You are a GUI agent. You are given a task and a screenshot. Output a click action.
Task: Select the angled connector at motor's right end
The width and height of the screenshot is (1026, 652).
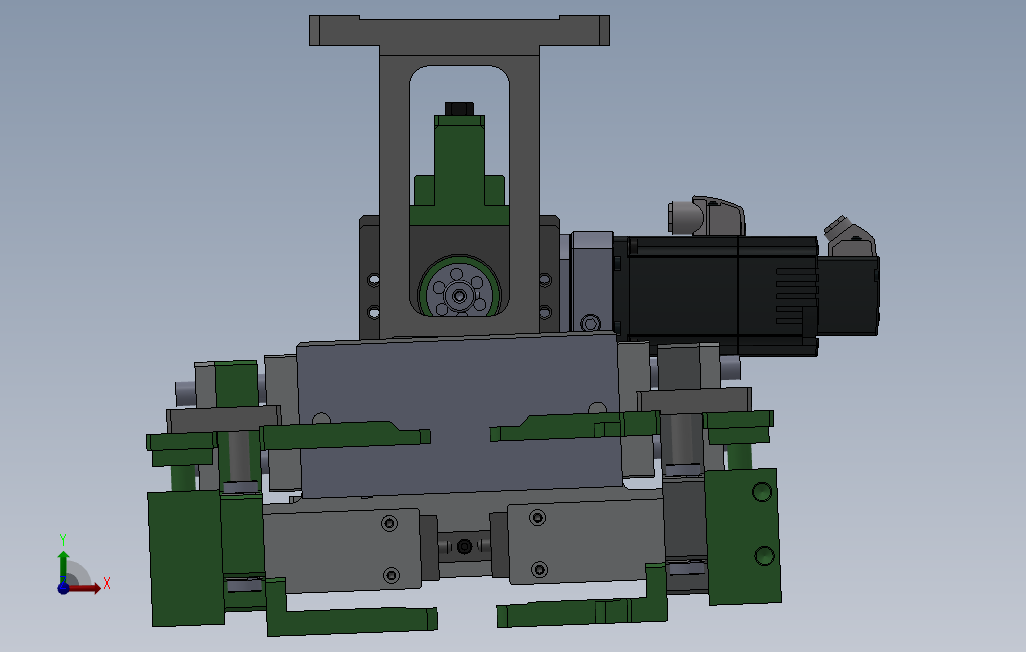(x=849, y=236)
